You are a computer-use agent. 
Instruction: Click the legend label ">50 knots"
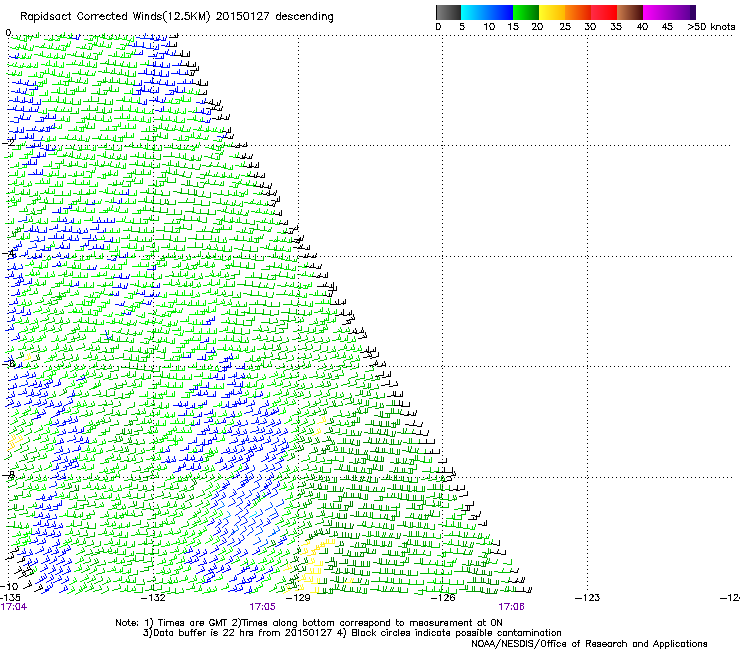click(711, 27)
